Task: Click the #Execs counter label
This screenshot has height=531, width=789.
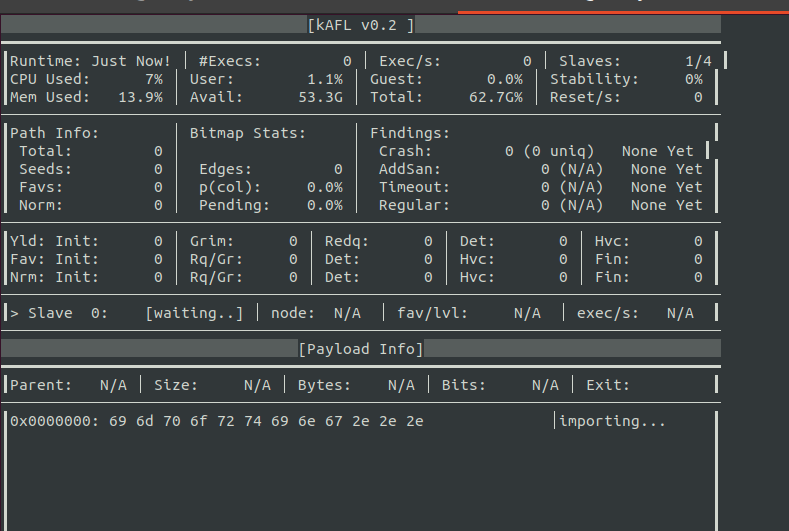Action: (x=229, y=61)
